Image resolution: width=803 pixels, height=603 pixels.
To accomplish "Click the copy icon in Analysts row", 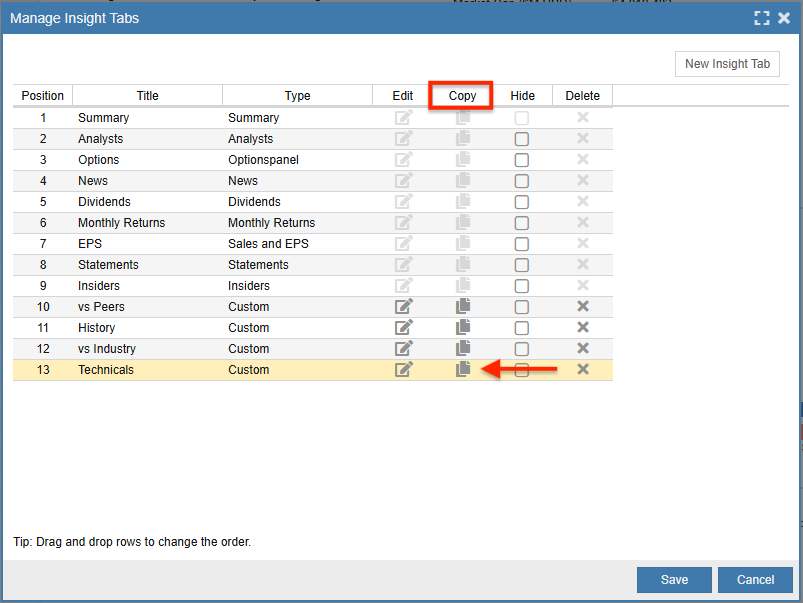I will 463,138.
